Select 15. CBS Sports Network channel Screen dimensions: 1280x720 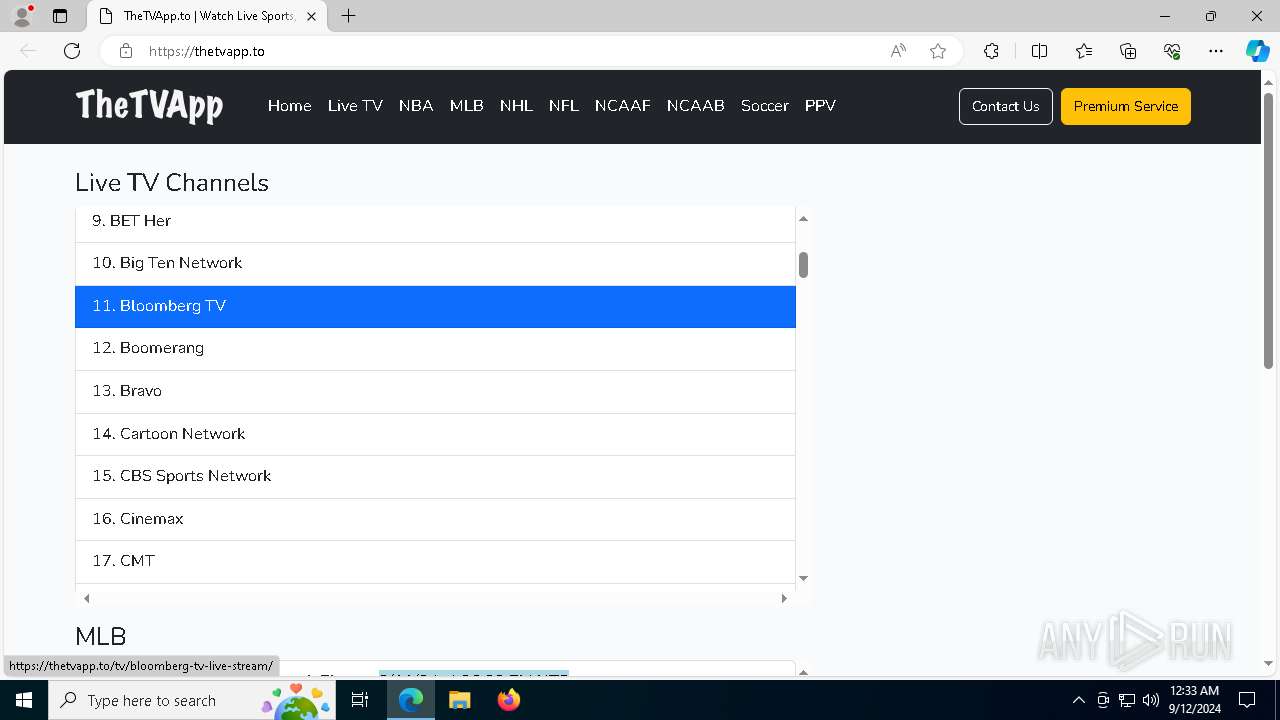[435, 476]
